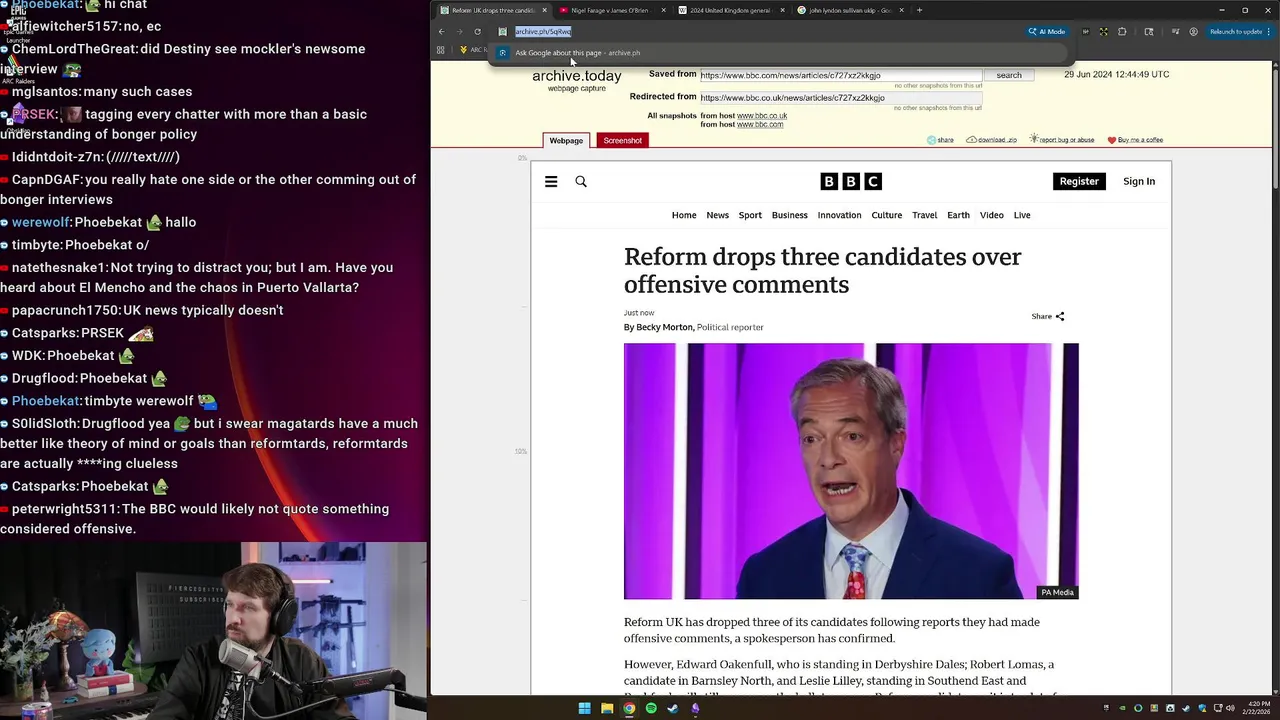The height and width of the screenshot is (720, 1280).
Task: Open File Explorer from the taskbar
Action: click(x=607, y=709)
